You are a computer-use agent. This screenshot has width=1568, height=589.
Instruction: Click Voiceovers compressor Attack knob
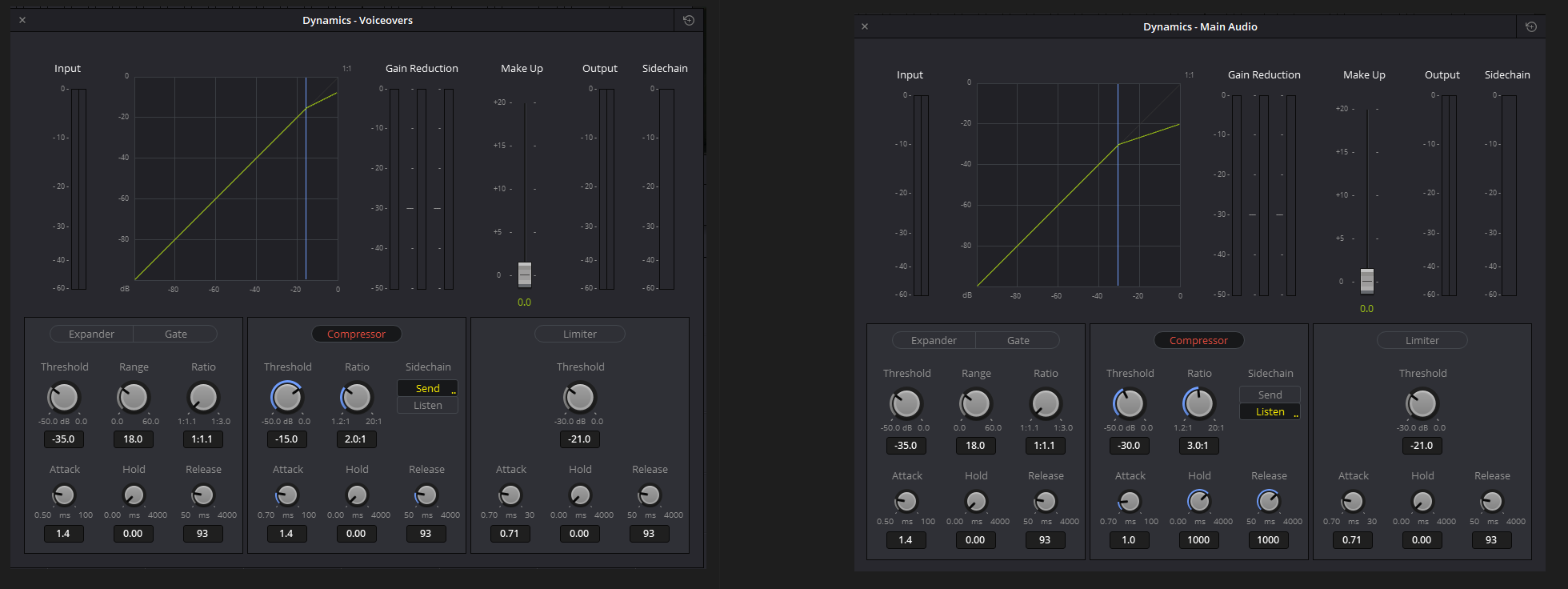point(287,495)
